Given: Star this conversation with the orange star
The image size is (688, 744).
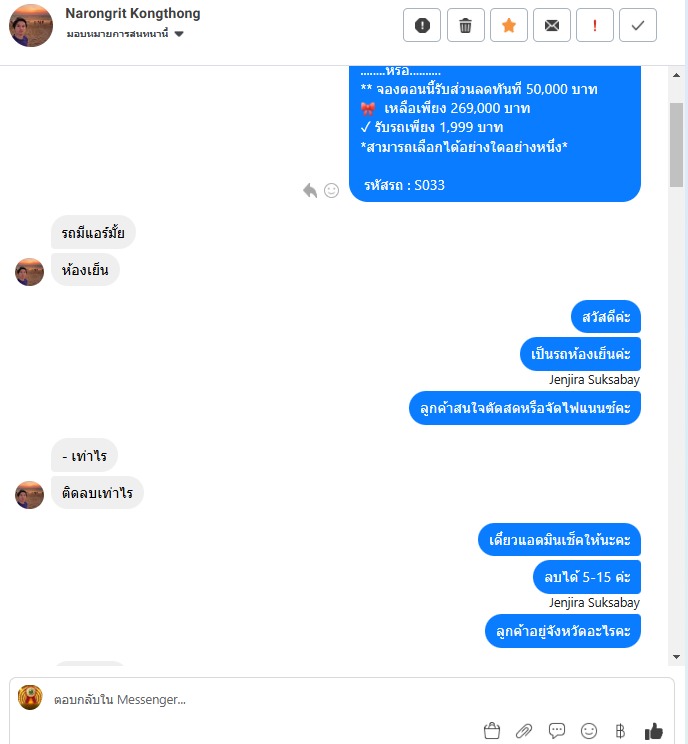Looking at the screenshot, I should pos(509,25).
